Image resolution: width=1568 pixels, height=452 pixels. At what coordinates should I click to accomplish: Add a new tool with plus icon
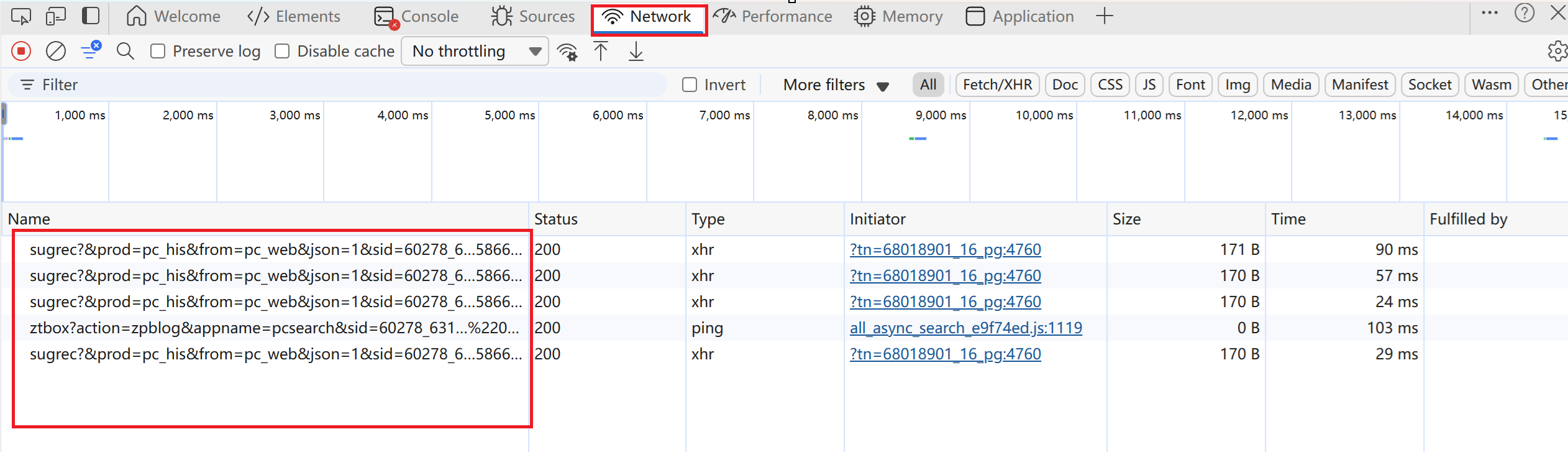point(1104,16)
